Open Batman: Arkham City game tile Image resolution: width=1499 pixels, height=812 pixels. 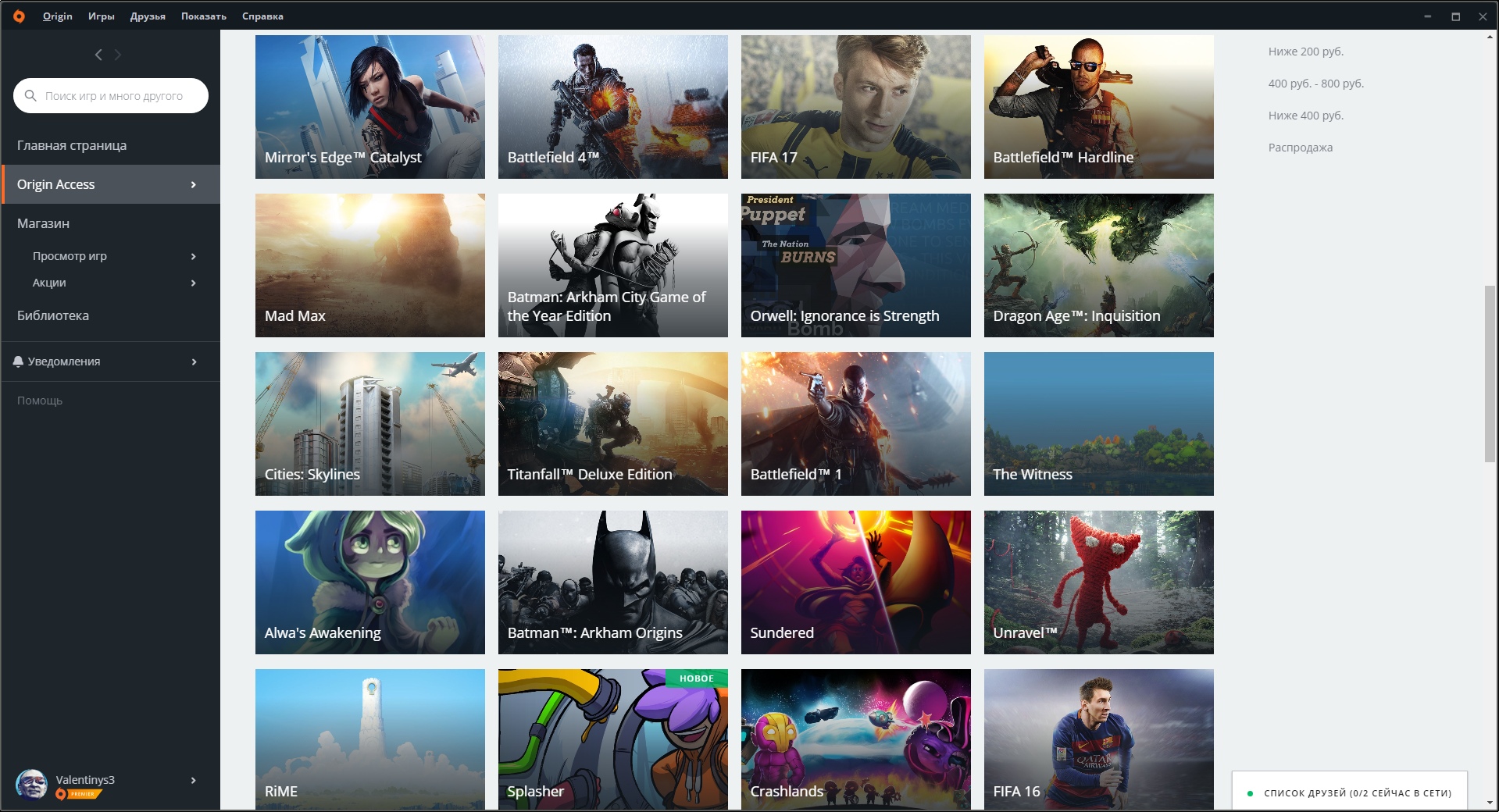point(613,265)
